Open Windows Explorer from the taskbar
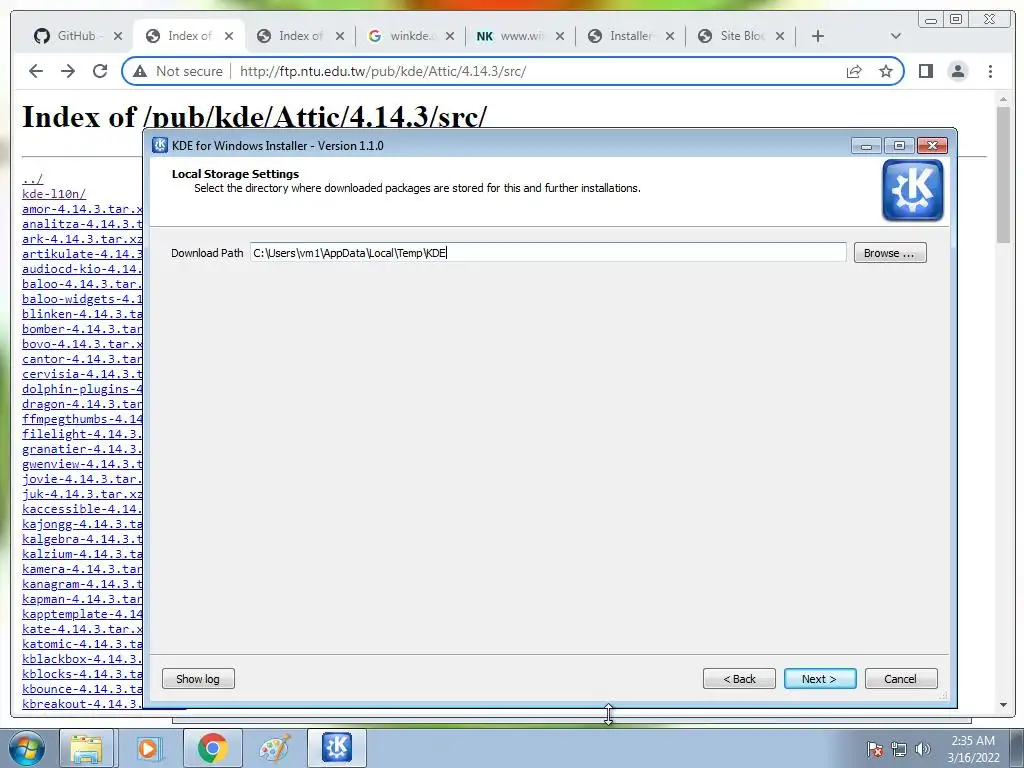The image size is (1024, 768). tap(86, 748)
